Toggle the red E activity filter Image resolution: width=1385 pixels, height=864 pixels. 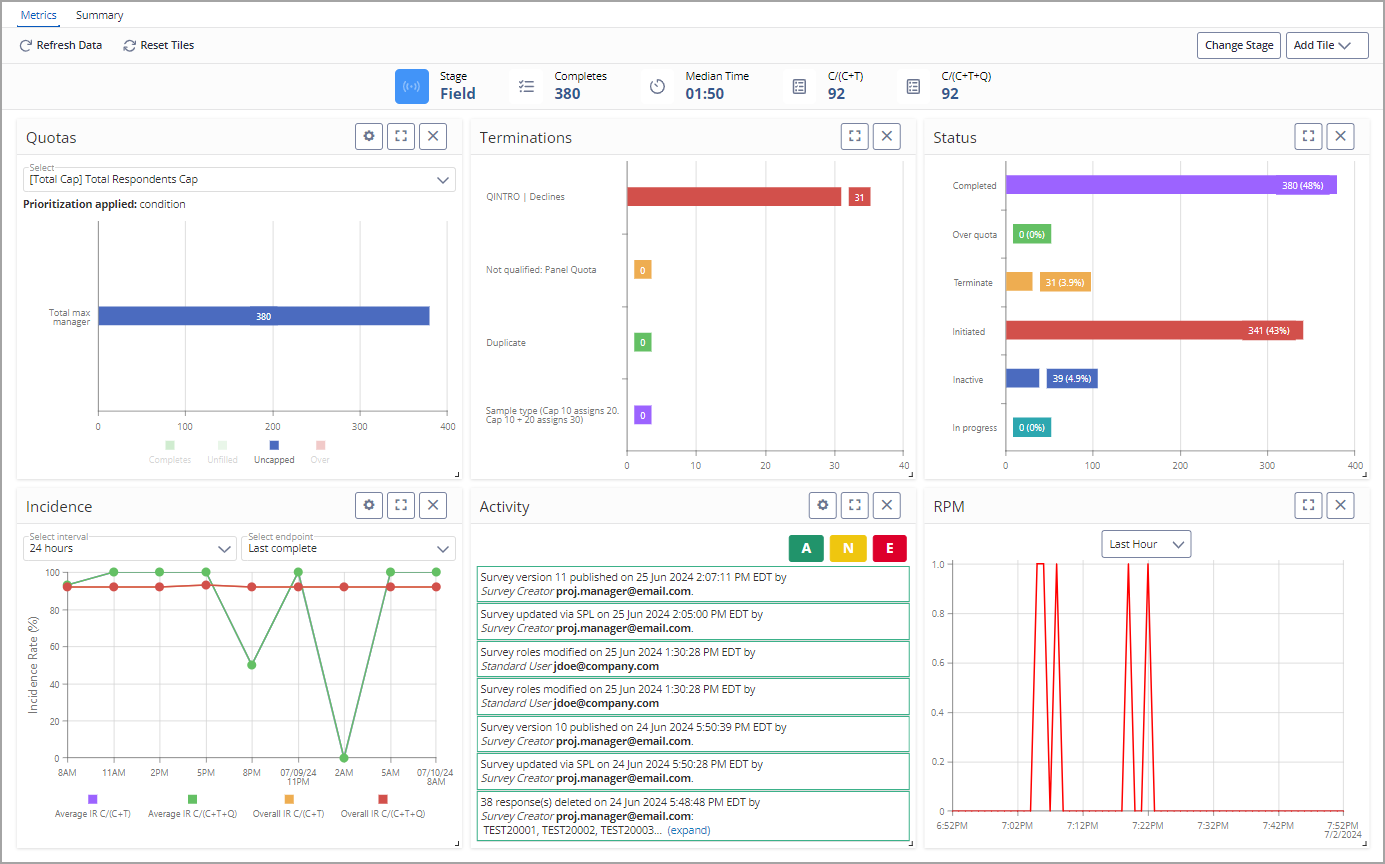(890, 548)
